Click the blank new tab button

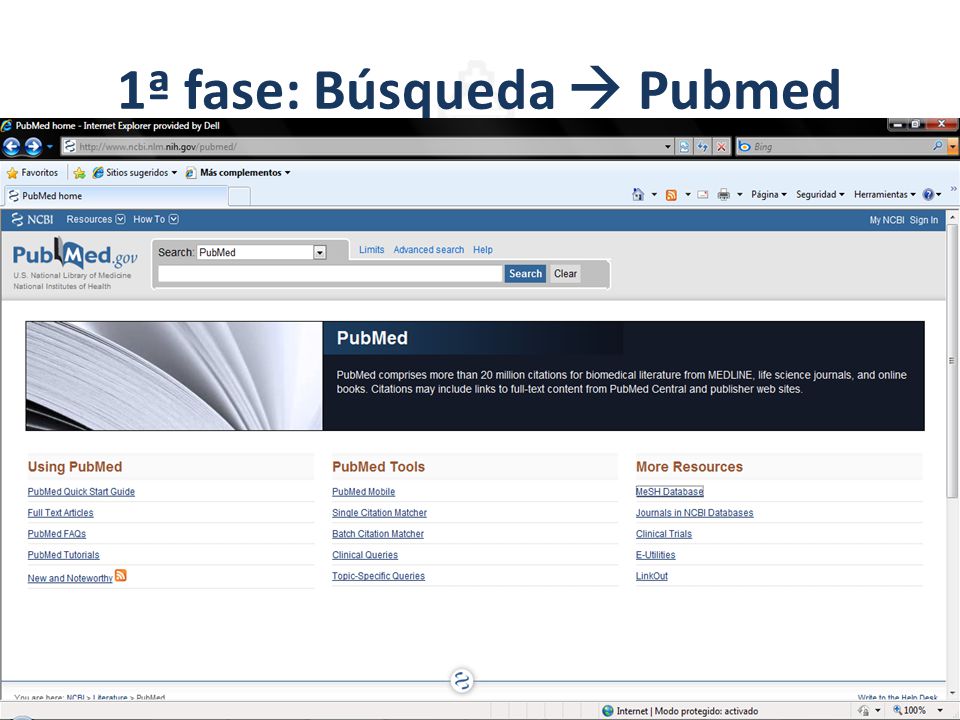click(x=239, y=196)
